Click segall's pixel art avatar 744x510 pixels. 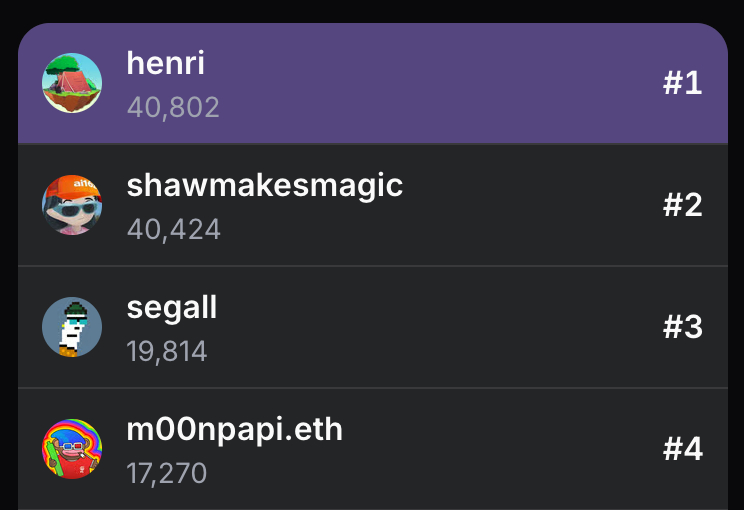tap(72, 327)
